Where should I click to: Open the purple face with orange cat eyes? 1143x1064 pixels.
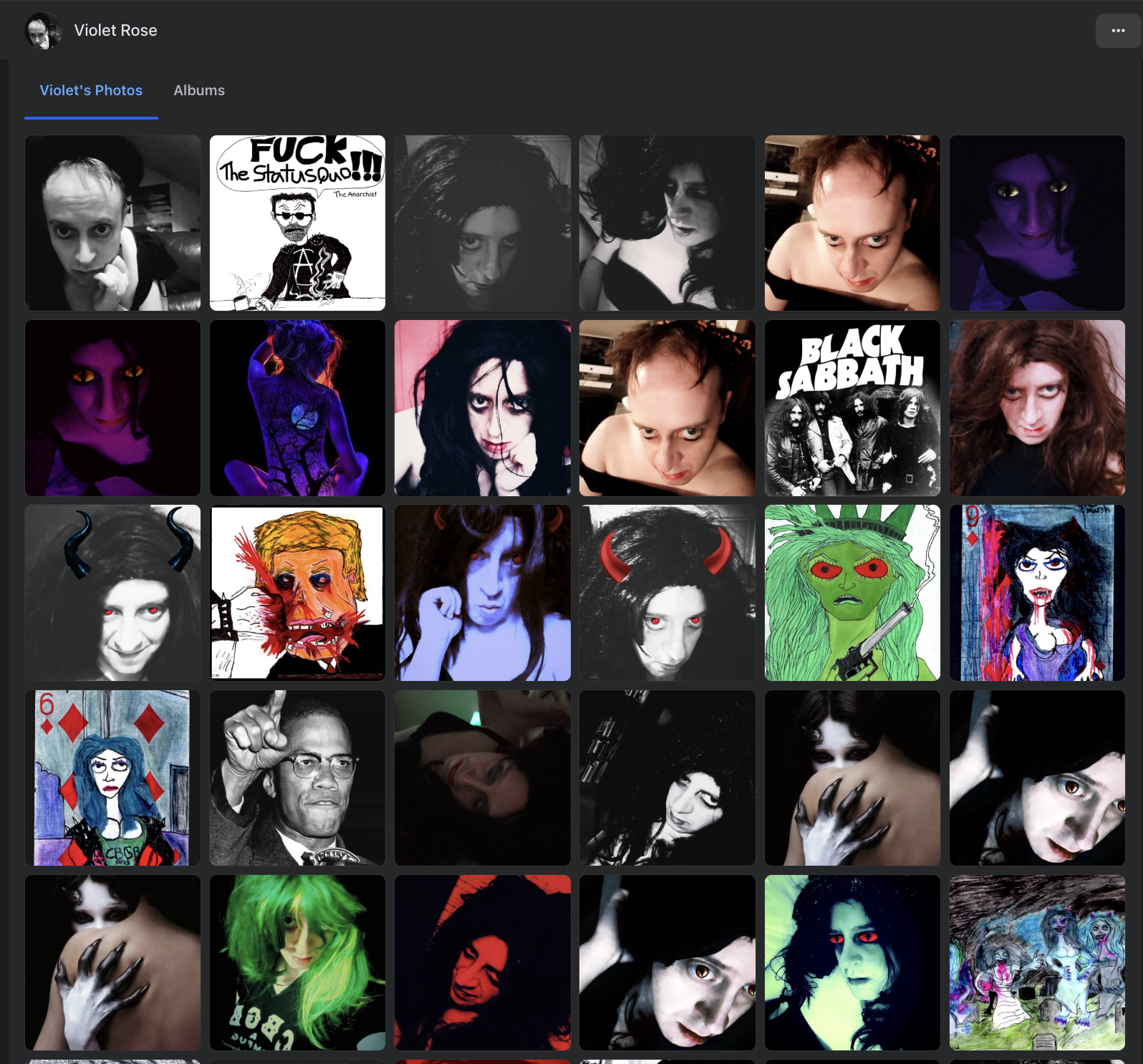[112, 408]
